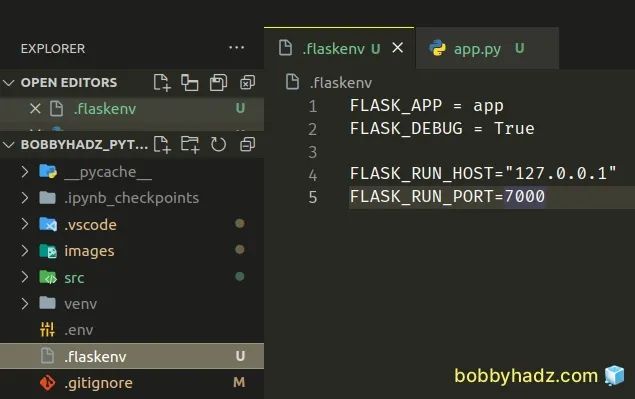Click the .env settings sliders icon
The height and width of the screenshot is (399, 635).
[47, 329]
